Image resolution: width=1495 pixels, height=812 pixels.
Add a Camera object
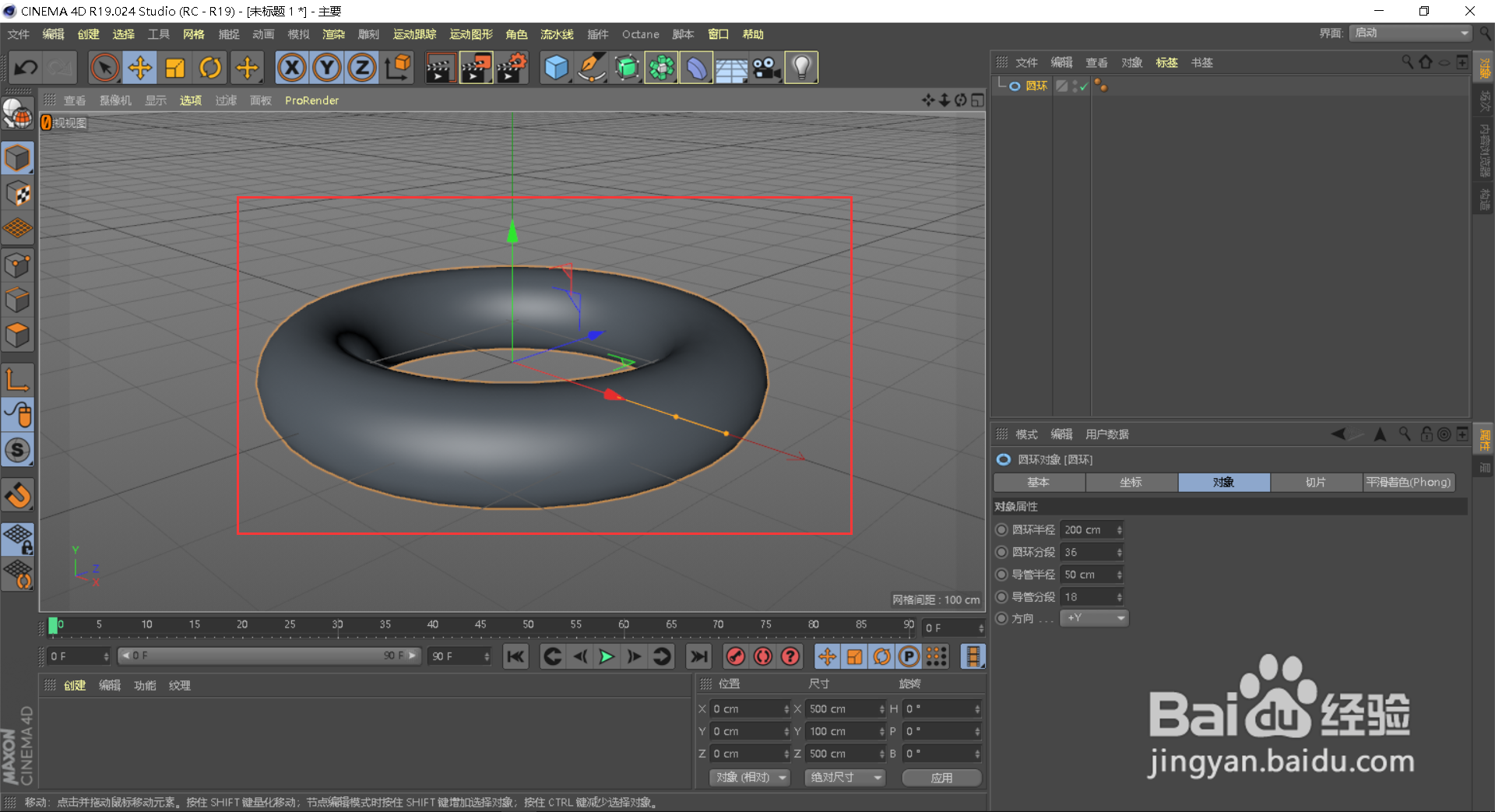[767, 68]
